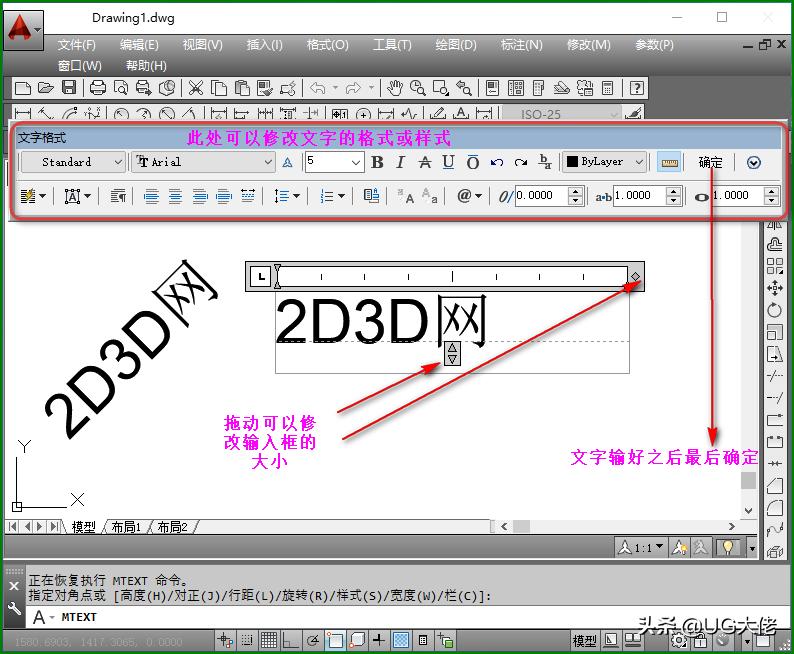The width and height of the screenshot is (794, 654).
Task: Click the text box height arrows handle
Action: point(452,353)
